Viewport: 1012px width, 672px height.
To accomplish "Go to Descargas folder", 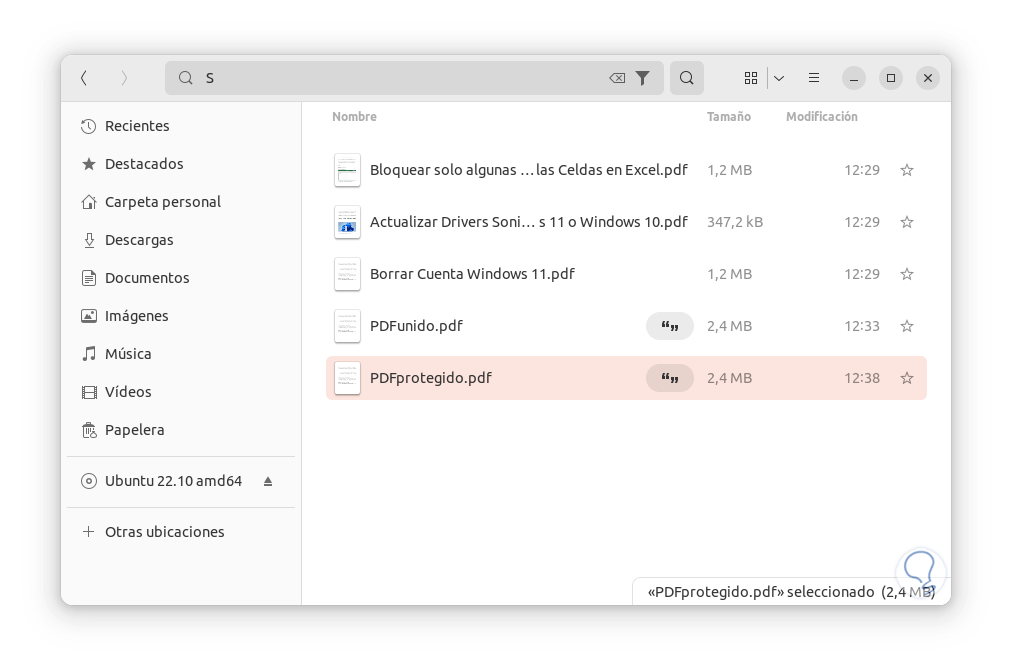I will tap(139, 240).
